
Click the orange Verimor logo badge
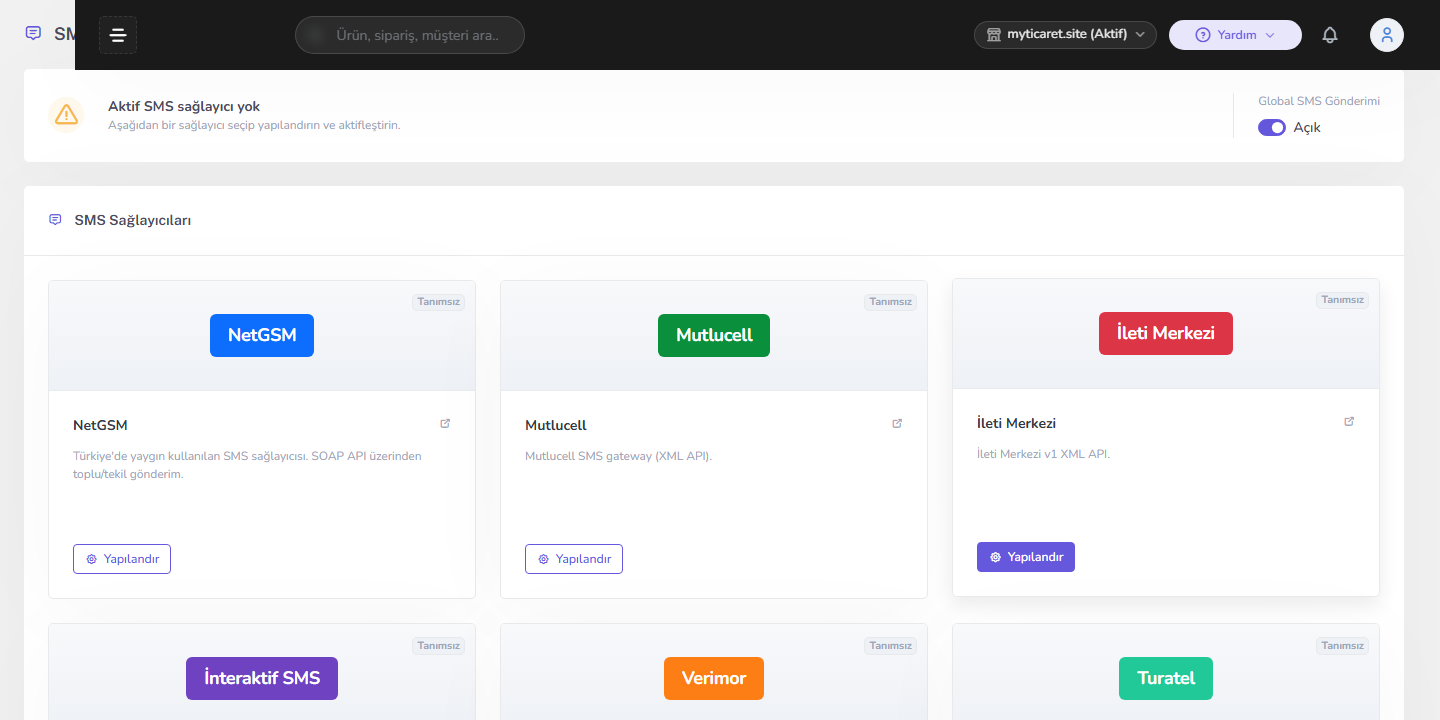pyautogui.click(x=714, y=679)
